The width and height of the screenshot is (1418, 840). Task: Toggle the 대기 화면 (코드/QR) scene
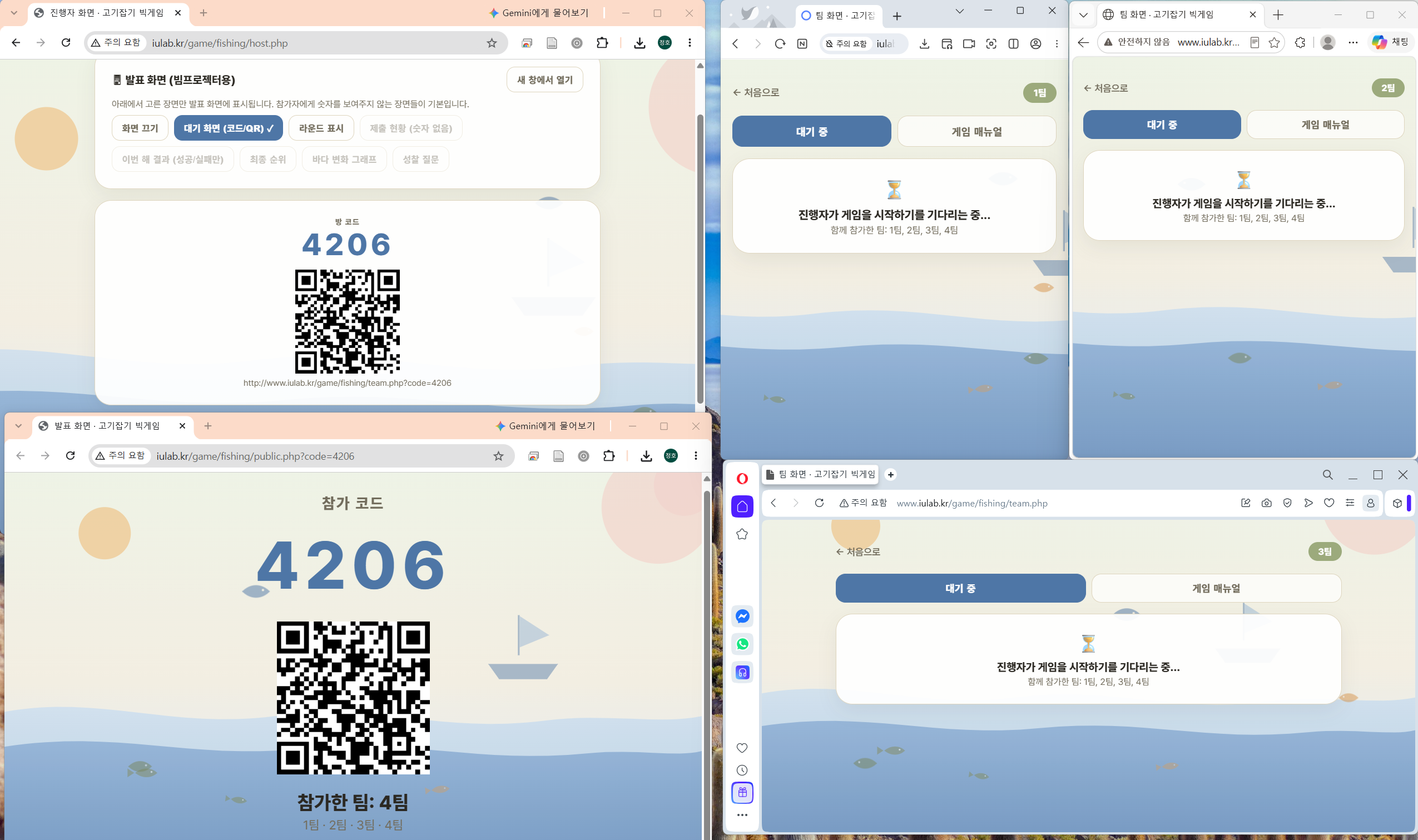pyautogui.click(x=228, y=128)
